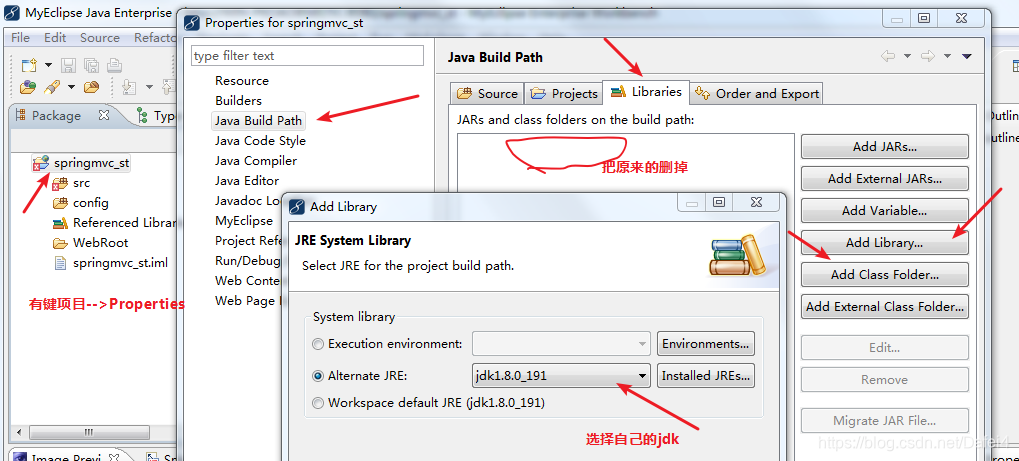Image resolution: width=1019 pixels, height=461 pixels.
Task: Open the Execution environment combo box
Action: (561, 343)
